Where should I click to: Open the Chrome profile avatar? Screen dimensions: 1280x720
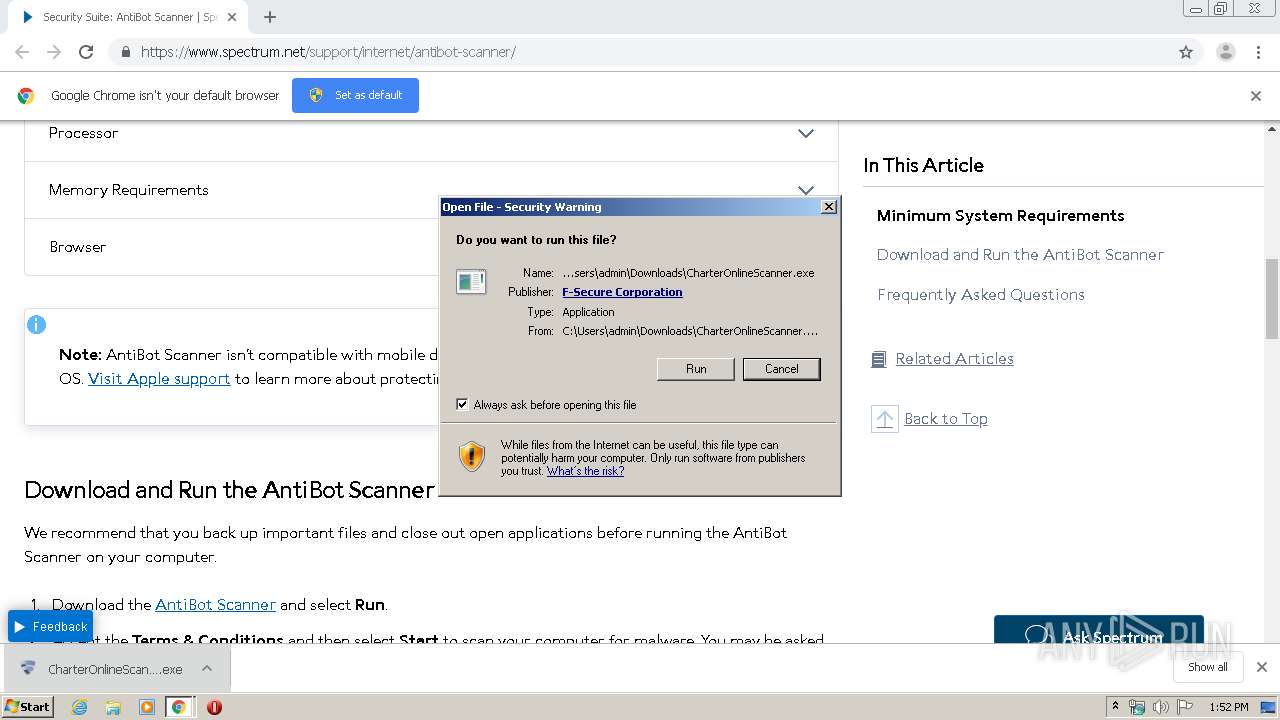coord(1225,52)
